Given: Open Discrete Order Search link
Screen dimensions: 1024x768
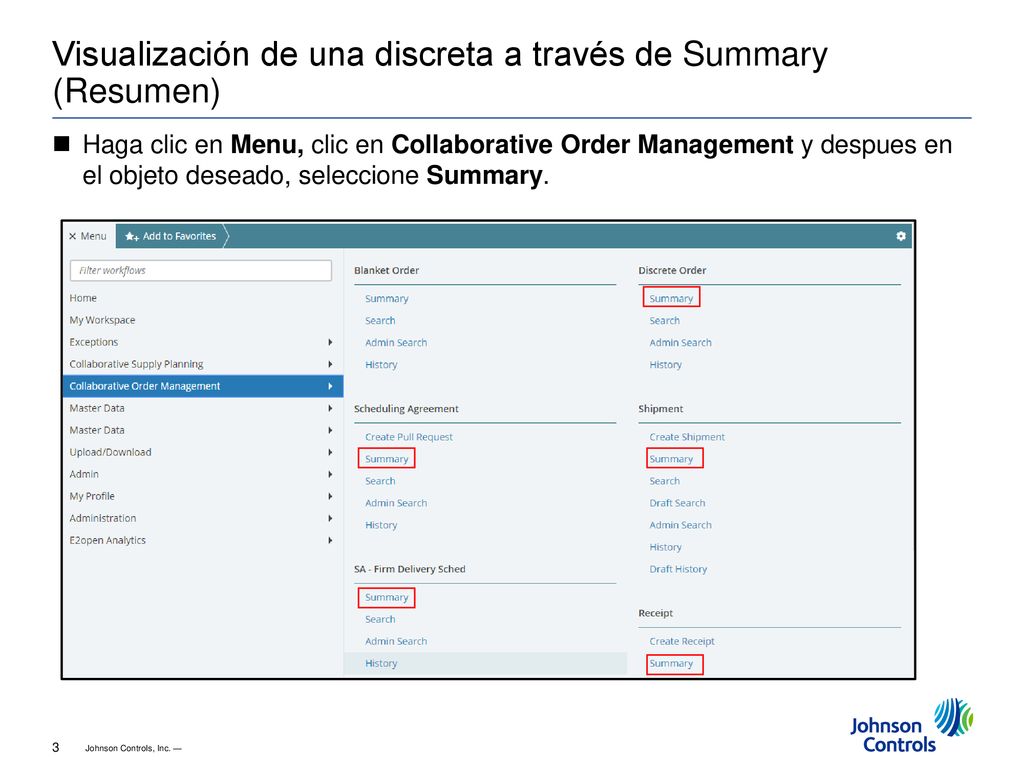Looking at the screenshot, I should [664, 321].
